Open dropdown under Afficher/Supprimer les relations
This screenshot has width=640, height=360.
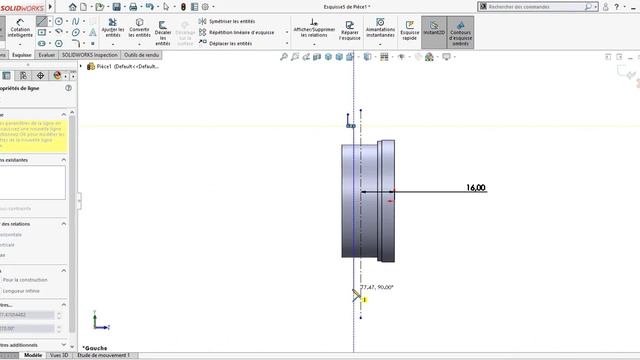[314, 44]
